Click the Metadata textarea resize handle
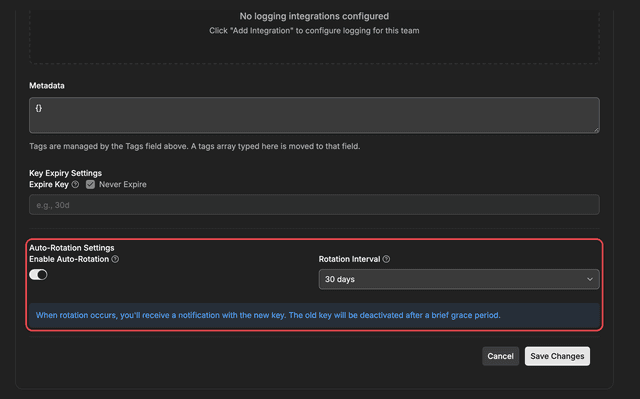The height and width of the screenshot is (399, 640). (x=596, y=130)
